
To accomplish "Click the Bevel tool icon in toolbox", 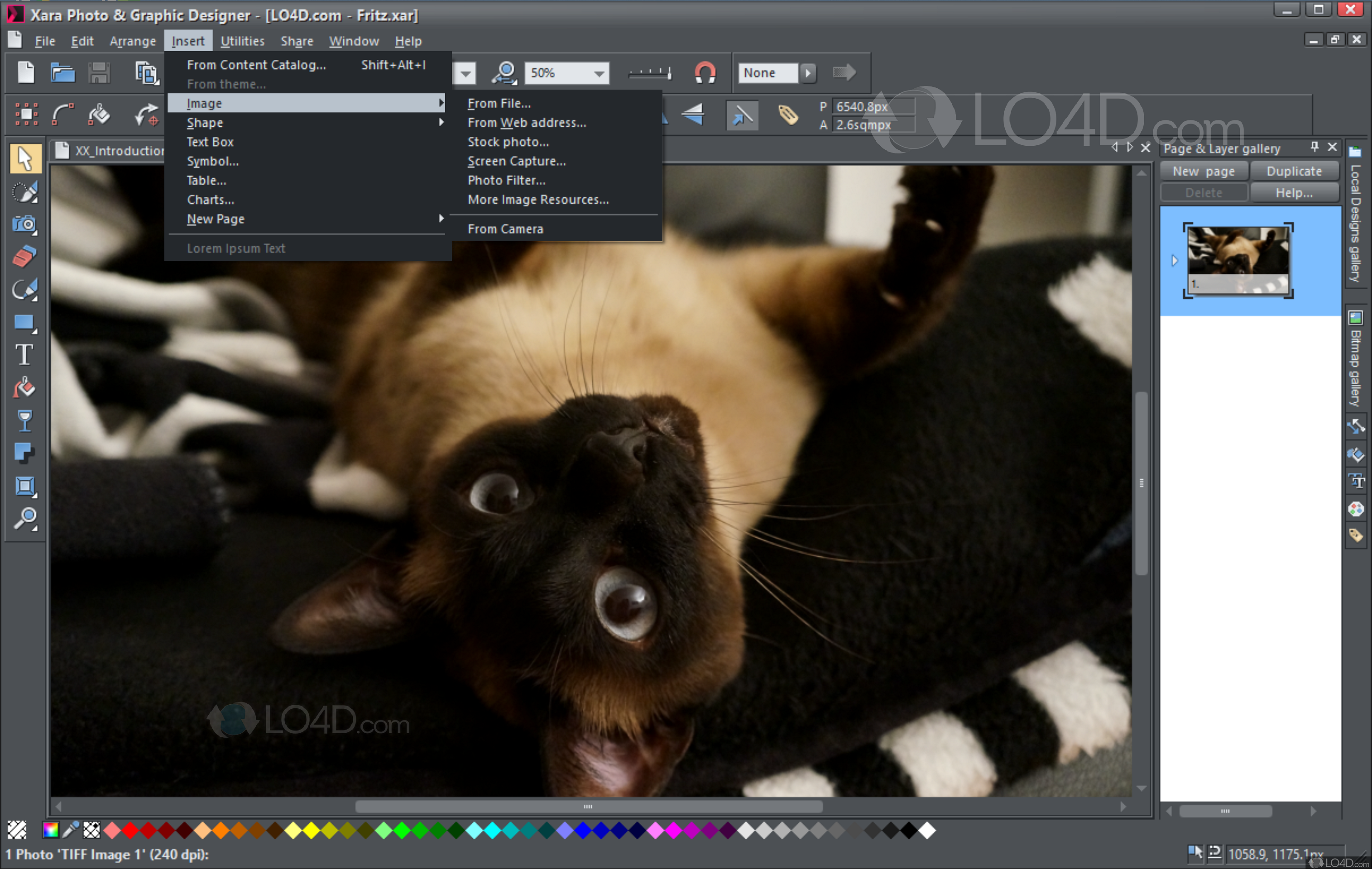I will click(x=25, y=487).
